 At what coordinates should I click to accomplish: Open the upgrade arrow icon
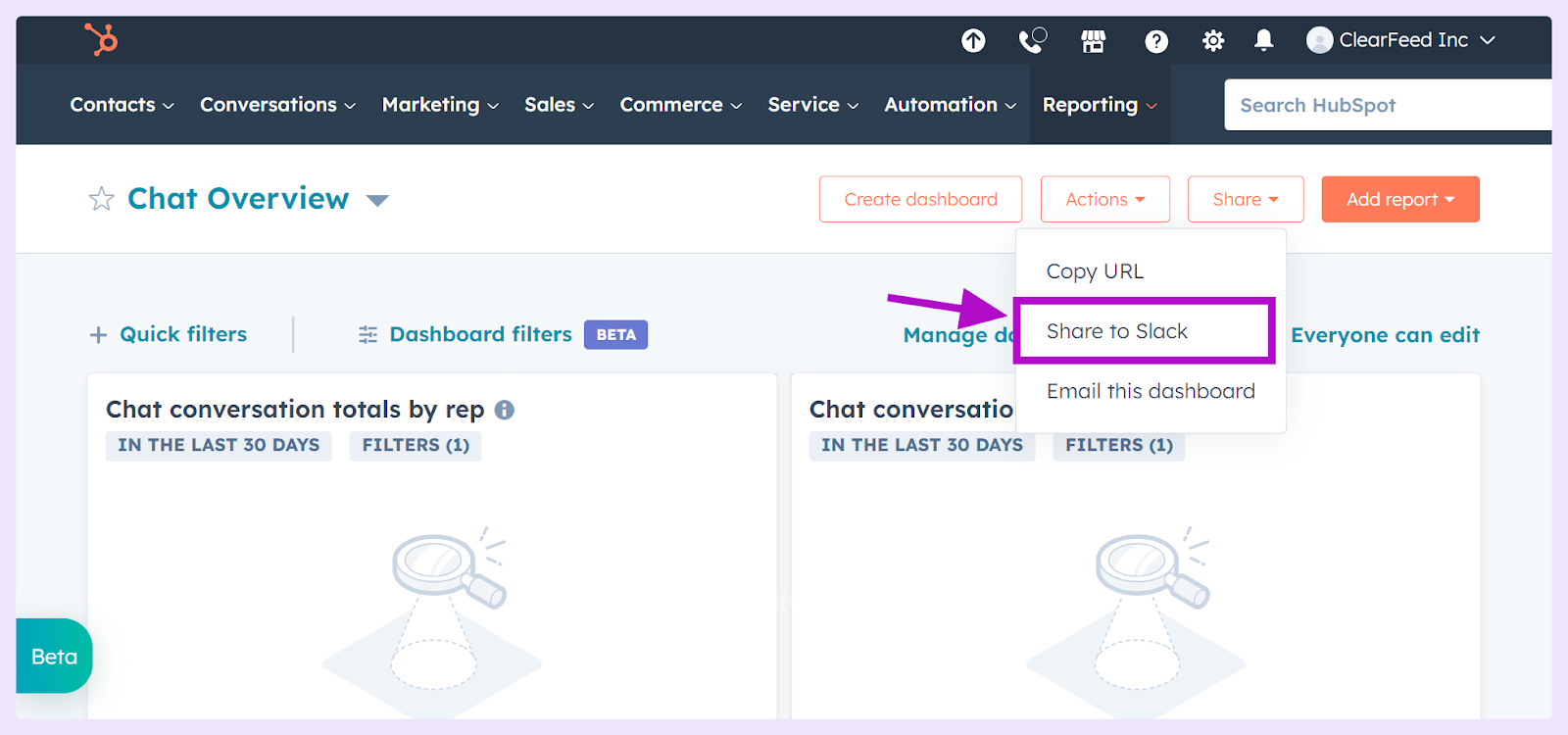pyautogui.click(x=973, y=40)
